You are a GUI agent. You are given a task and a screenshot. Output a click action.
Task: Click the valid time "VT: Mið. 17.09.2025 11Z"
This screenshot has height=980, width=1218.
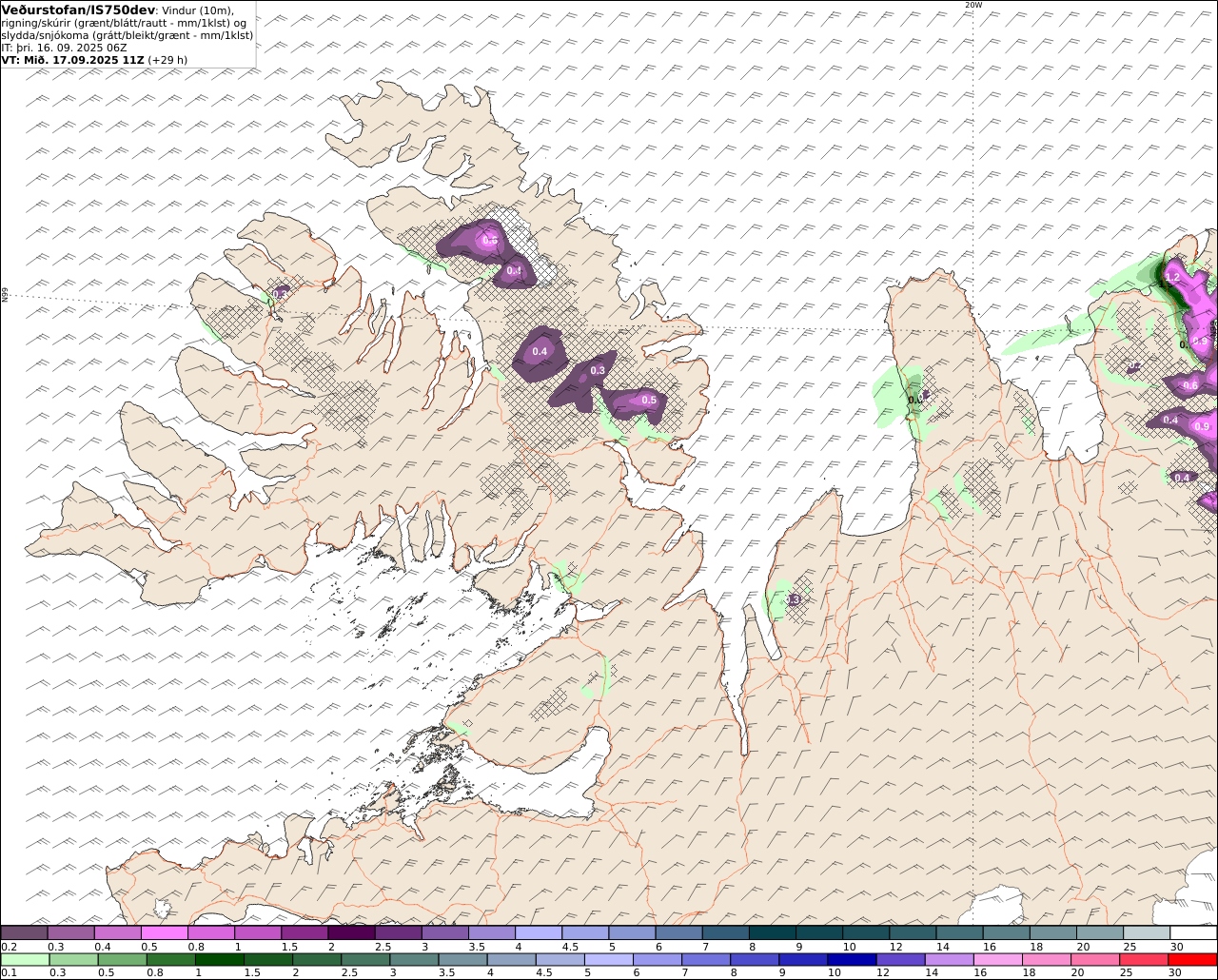[x=72, y=60]
